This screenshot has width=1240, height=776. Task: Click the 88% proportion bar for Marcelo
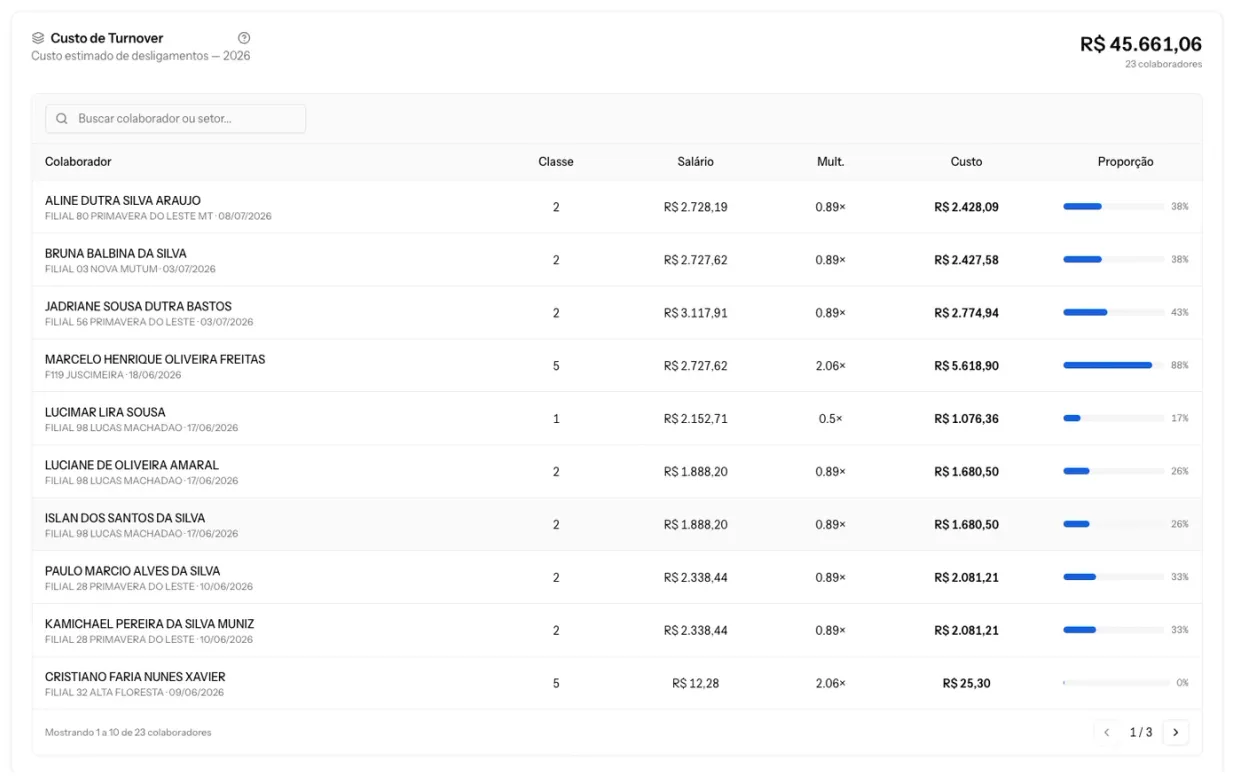1116,366
